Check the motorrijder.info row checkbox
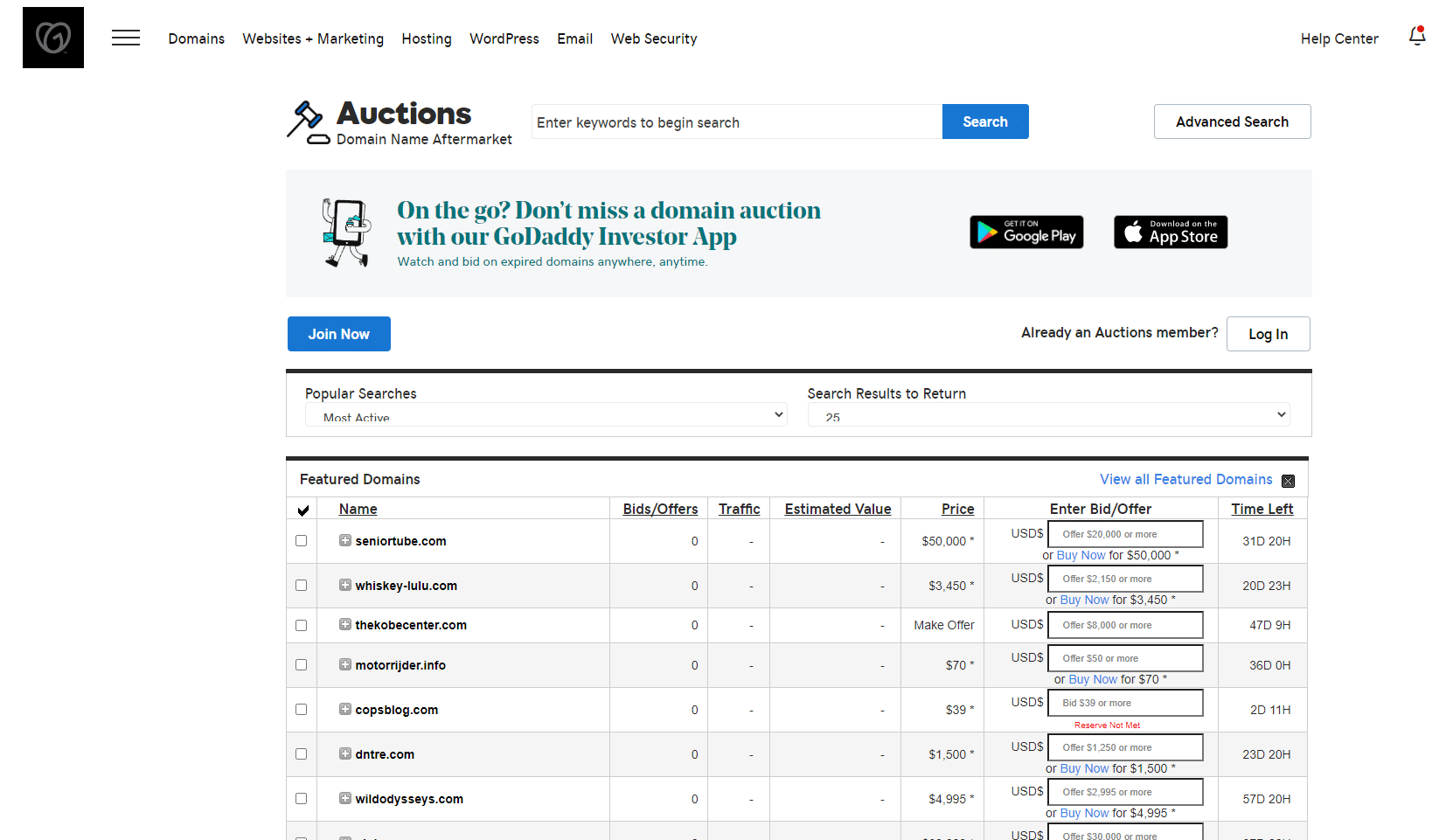 pos(302,665)
